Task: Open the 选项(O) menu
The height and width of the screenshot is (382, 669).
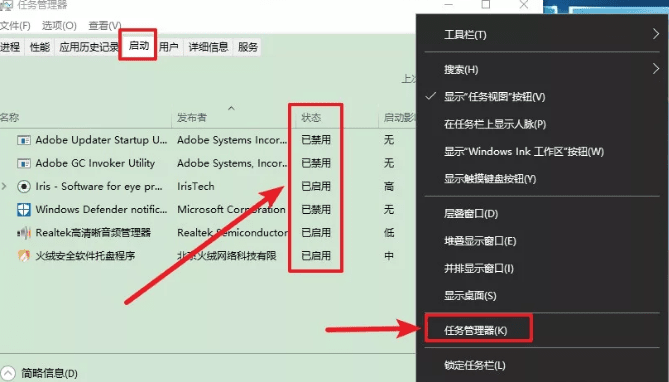Action: pos(59,26)
